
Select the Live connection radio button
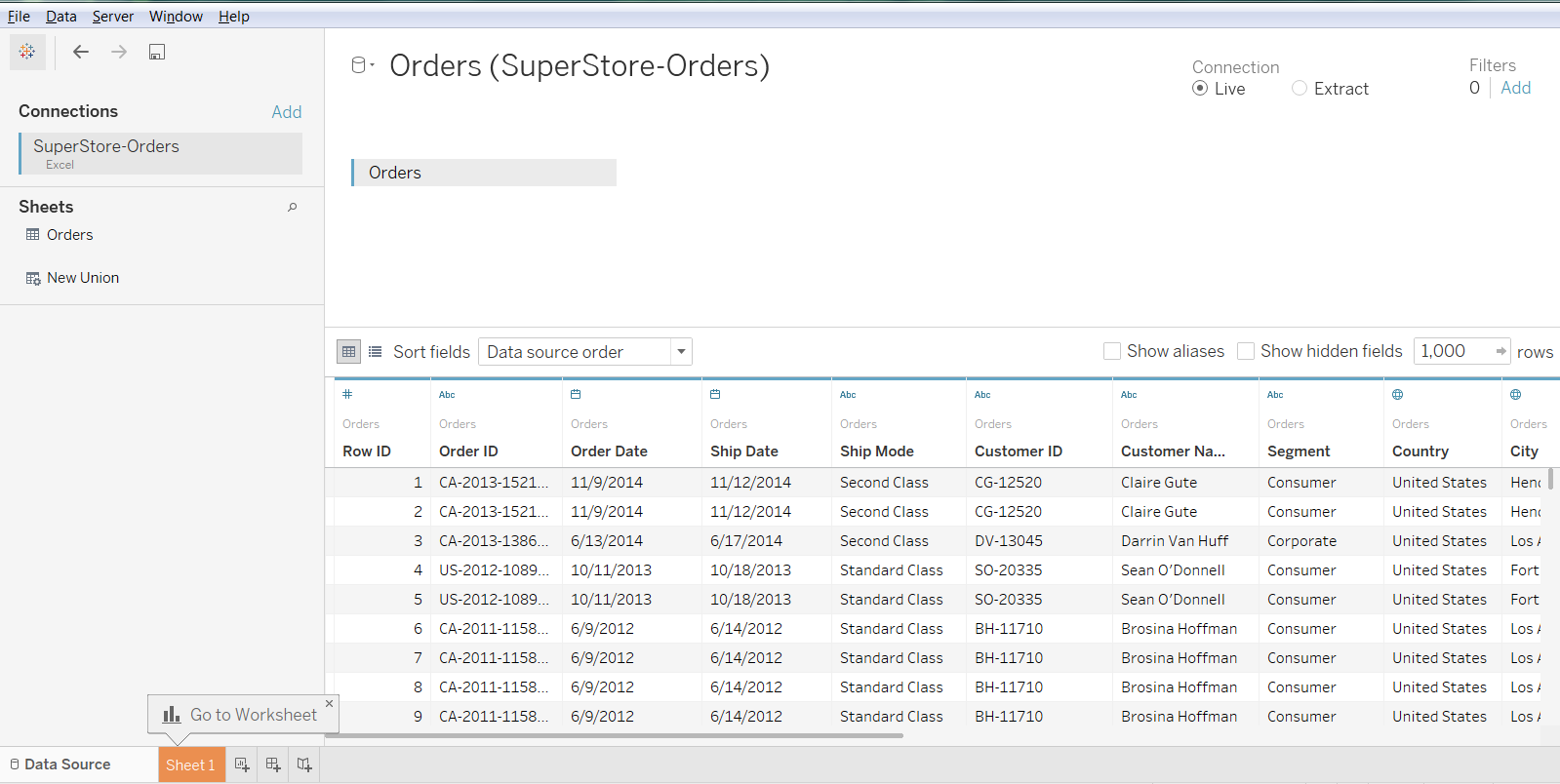[1200, 89]
